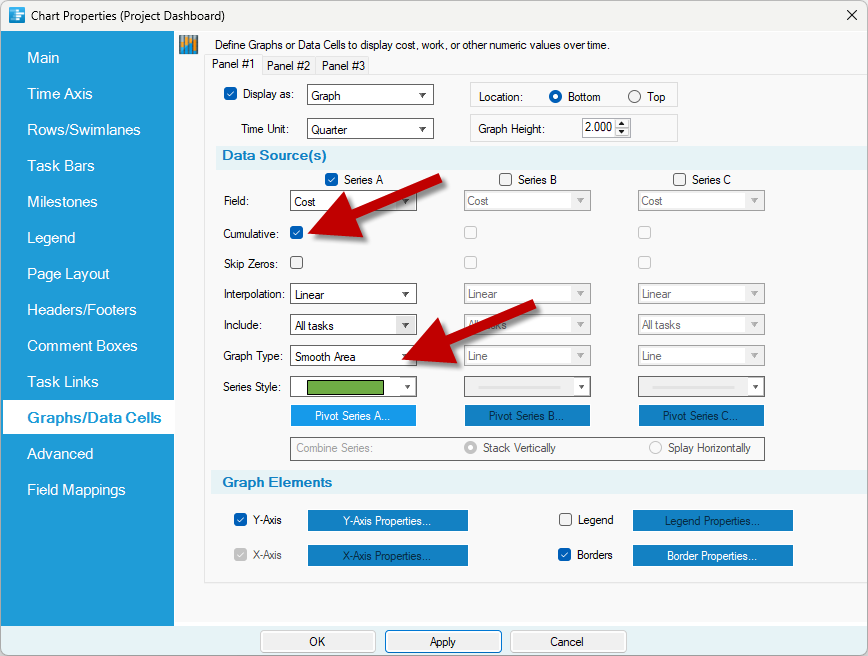Uncheck Cumulative for Series A
Image resolution: width=868 pixels, height=656 pixels.
pos(297,233)
